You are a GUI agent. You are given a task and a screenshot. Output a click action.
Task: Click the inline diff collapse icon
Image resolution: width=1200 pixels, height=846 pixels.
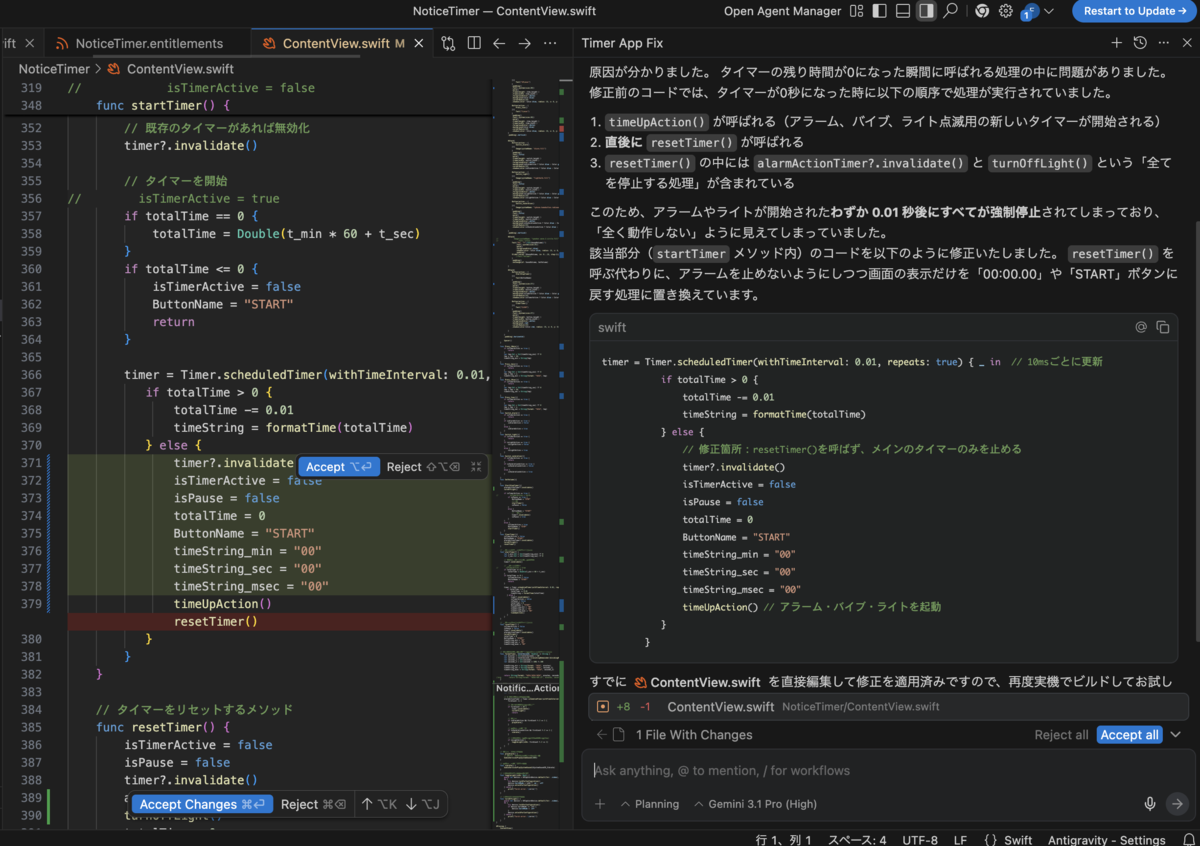pyautogui.click(x=476, y=467)
